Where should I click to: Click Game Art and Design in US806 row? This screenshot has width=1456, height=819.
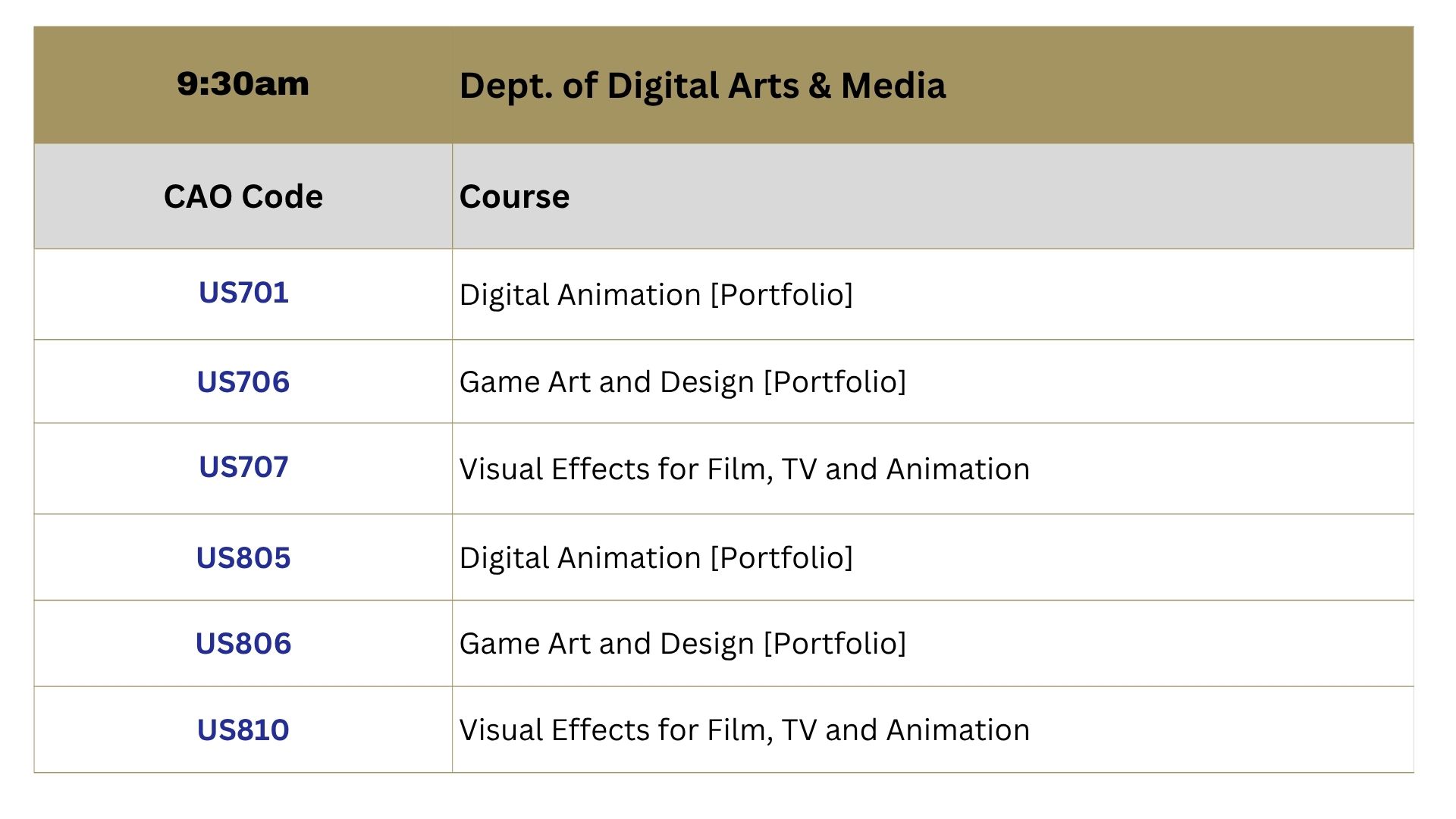tap(607, 644)
